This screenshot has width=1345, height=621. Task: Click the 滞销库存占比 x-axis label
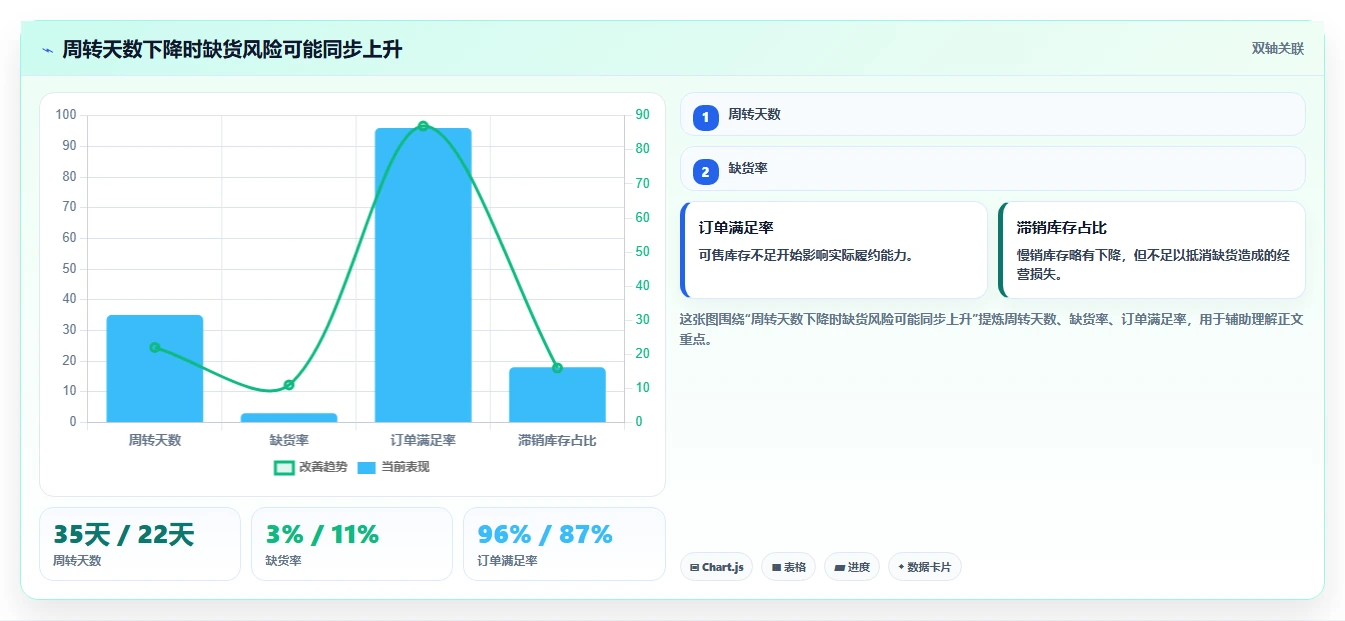(557, 440)
